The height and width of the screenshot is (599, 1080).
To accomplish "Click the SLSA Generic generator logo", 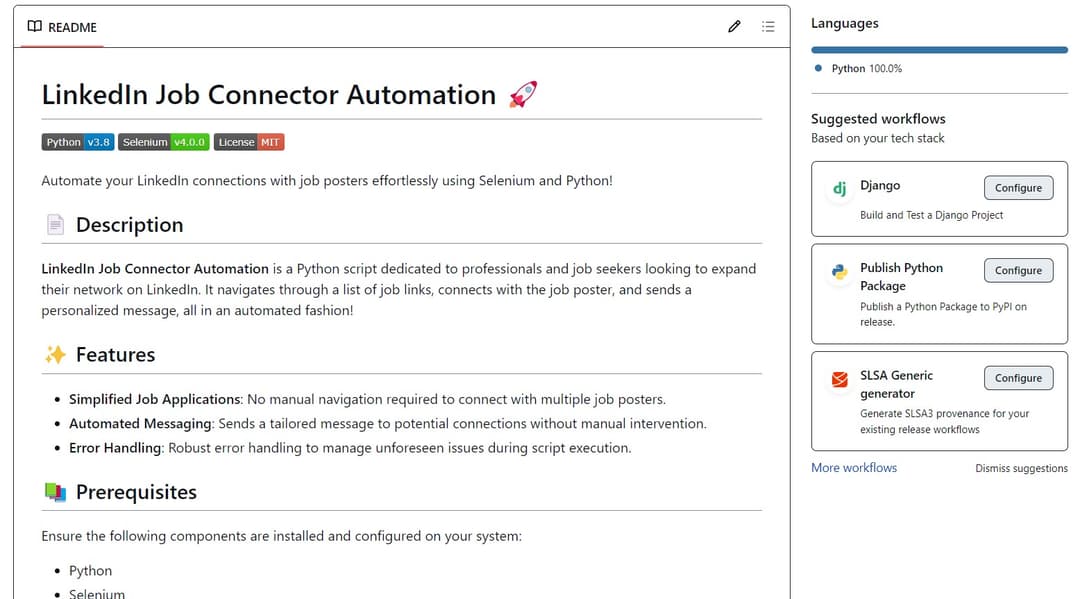I will click(840, 379).
